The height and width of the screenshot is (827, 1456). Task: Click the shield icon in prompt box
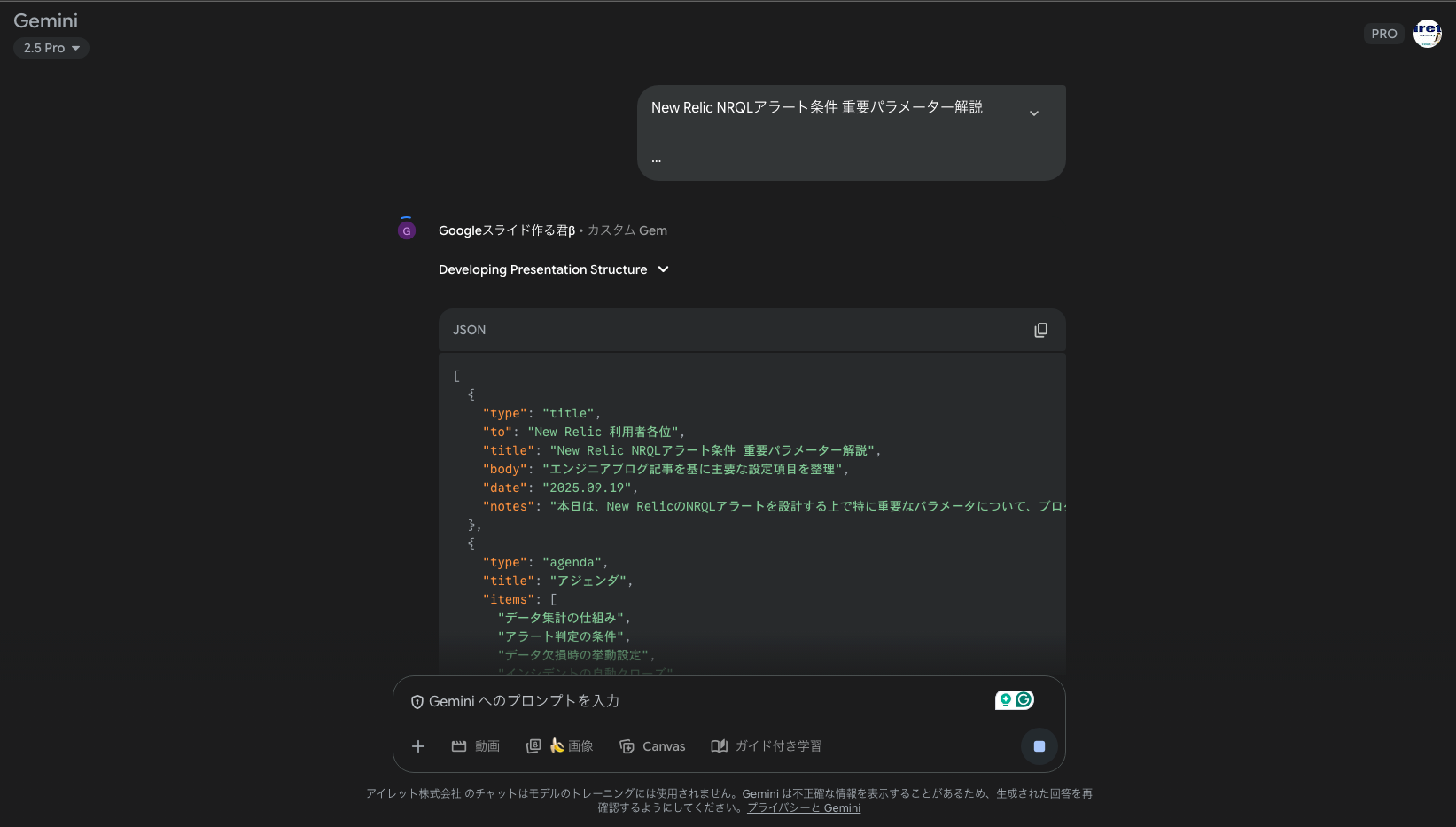coord(417,702)
